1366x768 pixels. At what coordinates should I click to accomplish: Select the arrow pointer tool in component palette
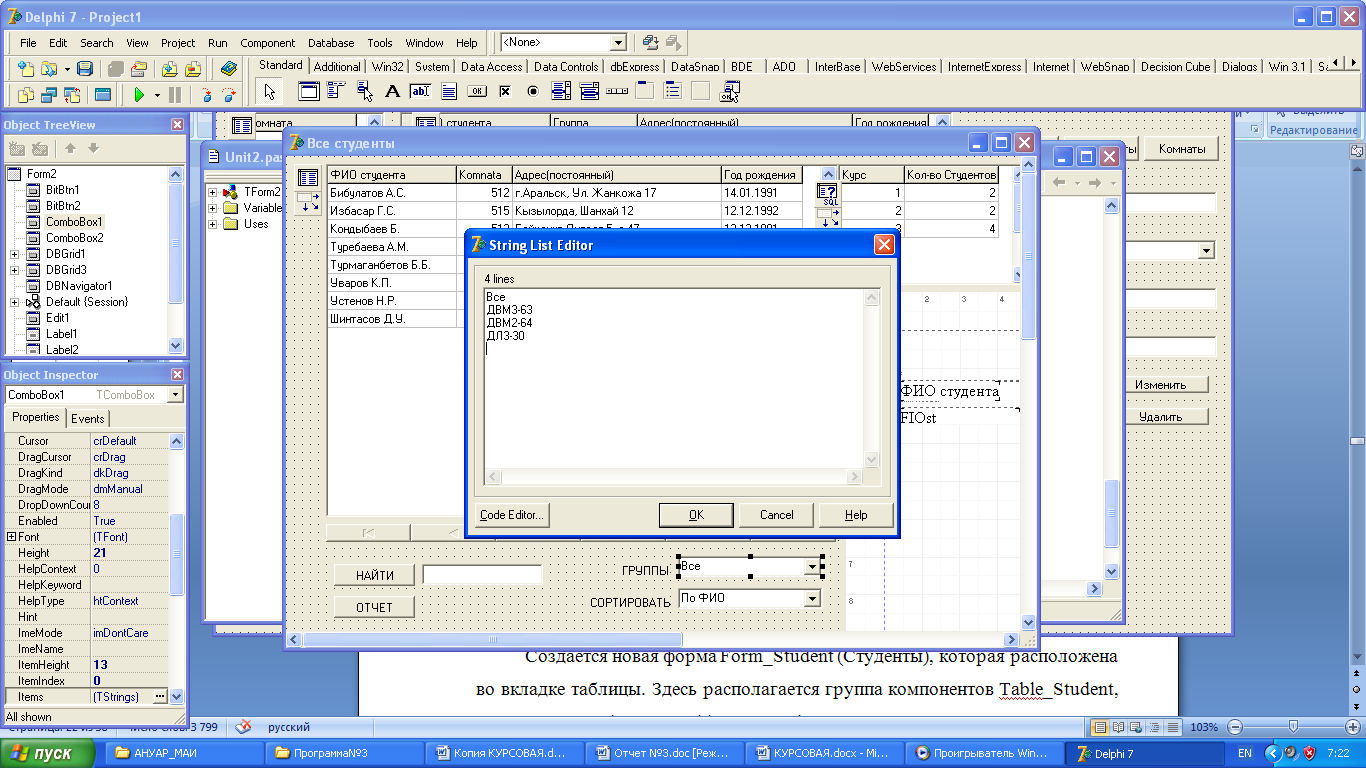pyautogui.click(x=269, y=92)
